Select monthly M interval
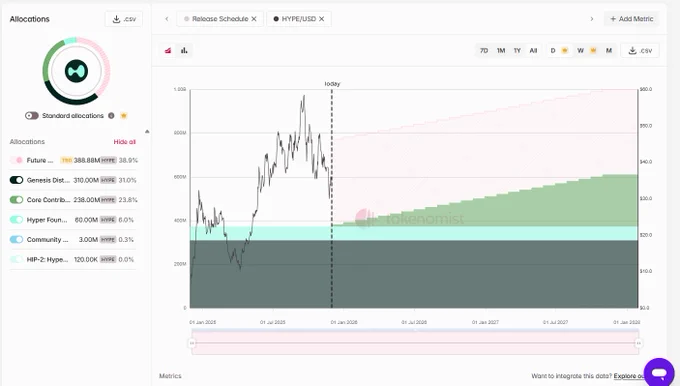Screen dimensions: 680x386 [x=609, y=51]
